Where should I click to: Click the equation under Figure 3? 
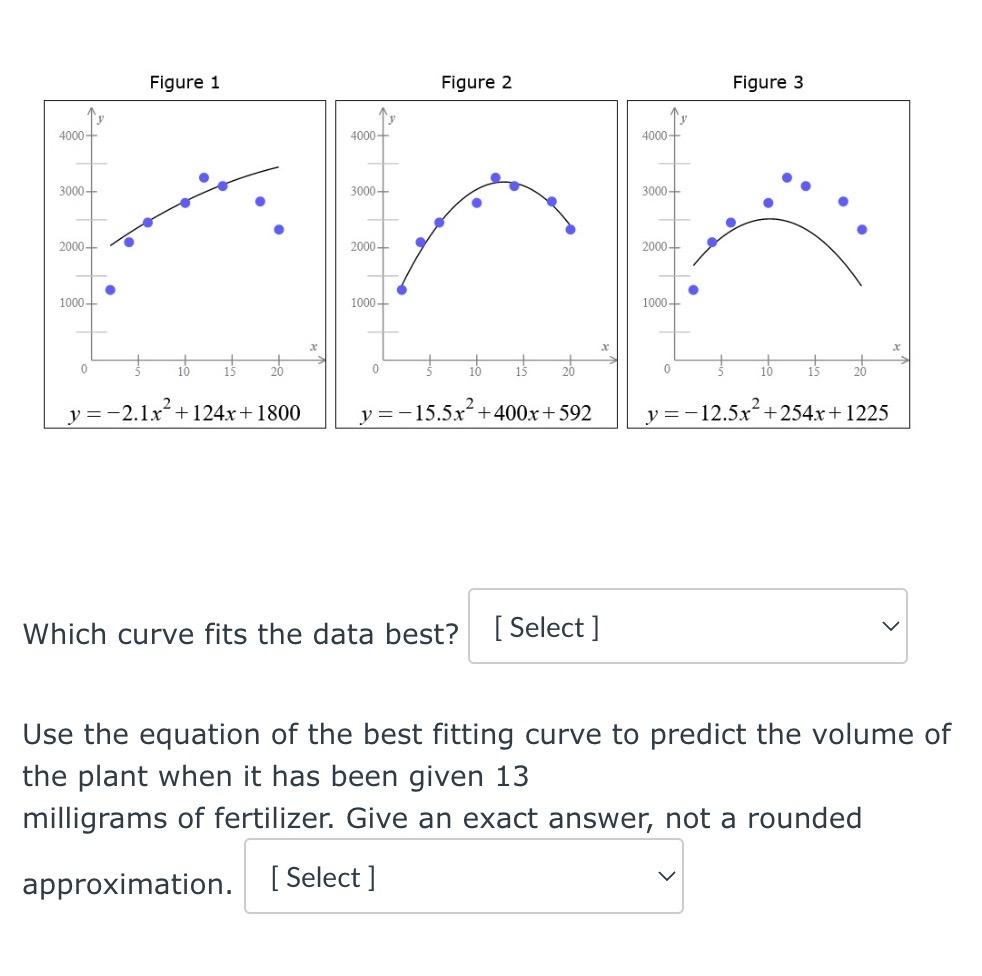tap(767, 410)
